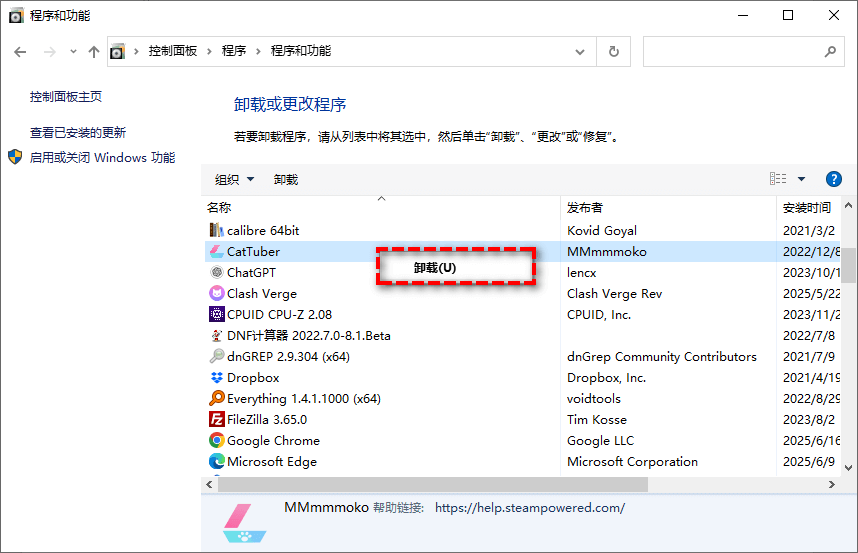Go up one level with up arrow

[x=94, y=52]
